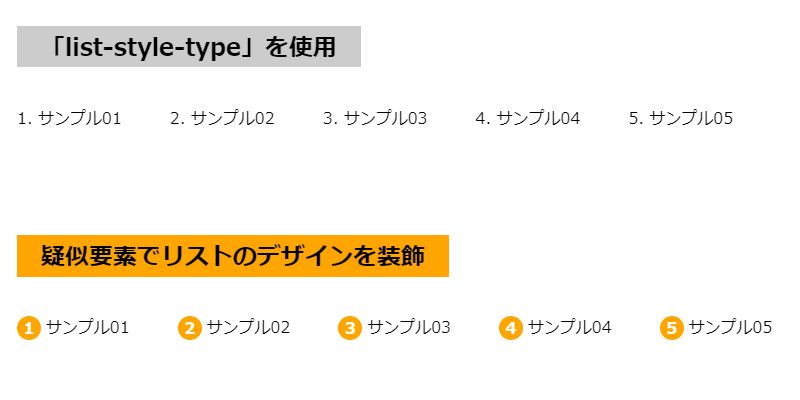Click the numeral marker '5.' in first list
800x400 pixels.
pos(636,119)
